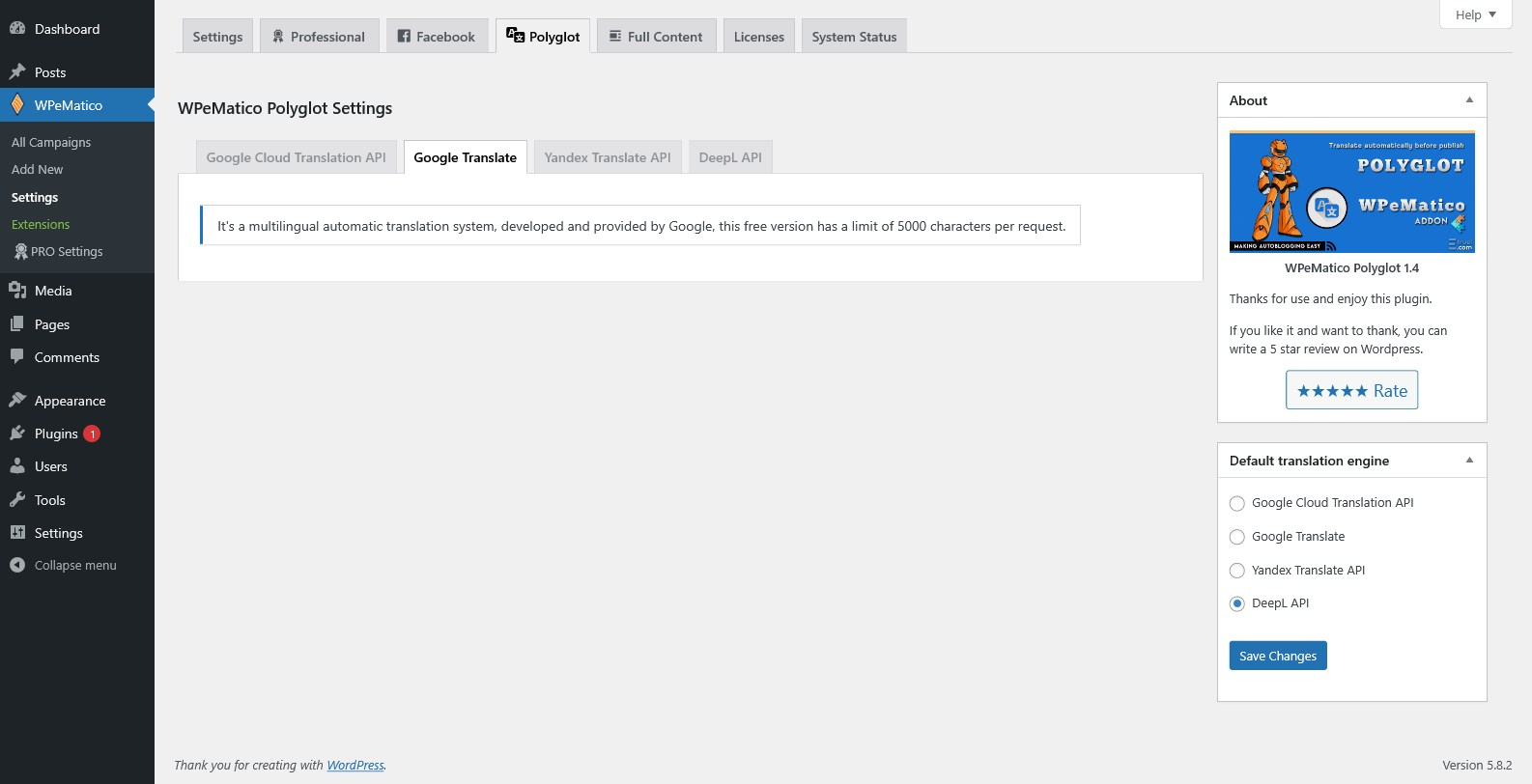This screenshot has width=1532, height=784.
Task: Select Google Cloud Translation API radio option
Action: (1236, 503)
